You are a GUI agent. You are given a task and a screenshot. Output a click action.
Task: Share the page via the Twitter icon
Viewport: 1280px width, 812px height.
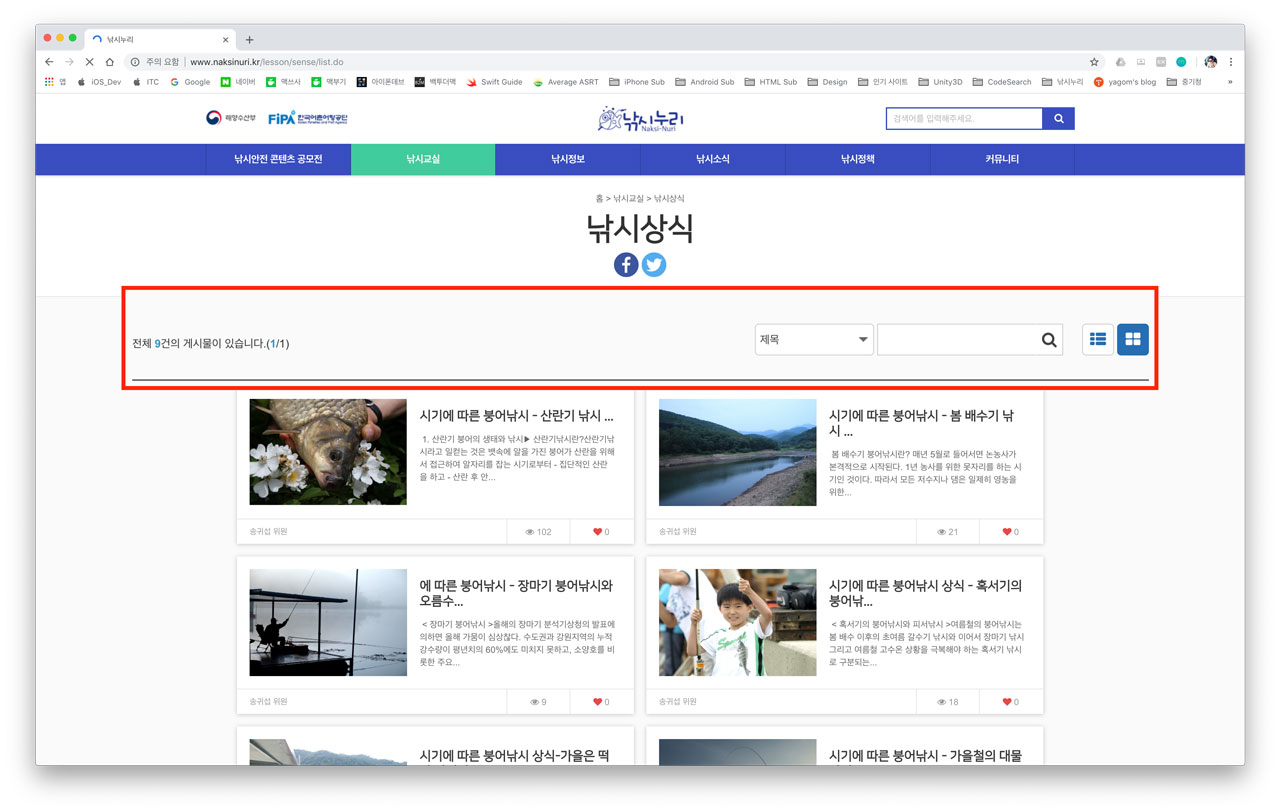click(654, 265)
